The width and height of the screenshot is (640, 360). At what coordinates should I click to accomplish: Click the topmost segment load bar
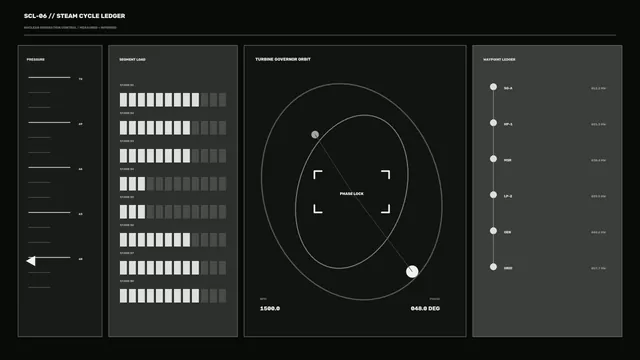(173, 100)
